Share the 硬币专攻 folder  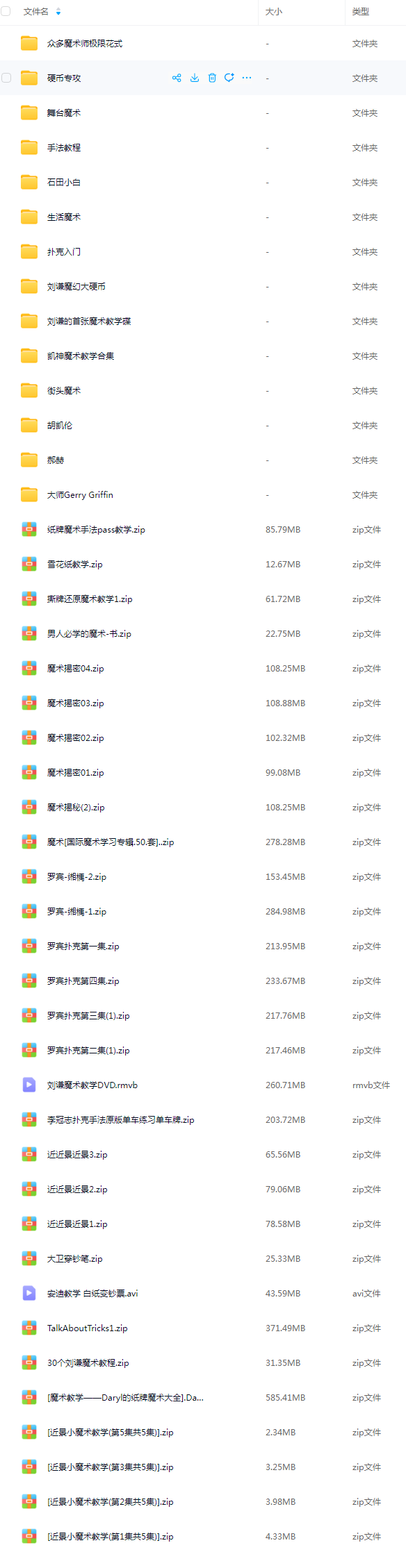point(177,78)
